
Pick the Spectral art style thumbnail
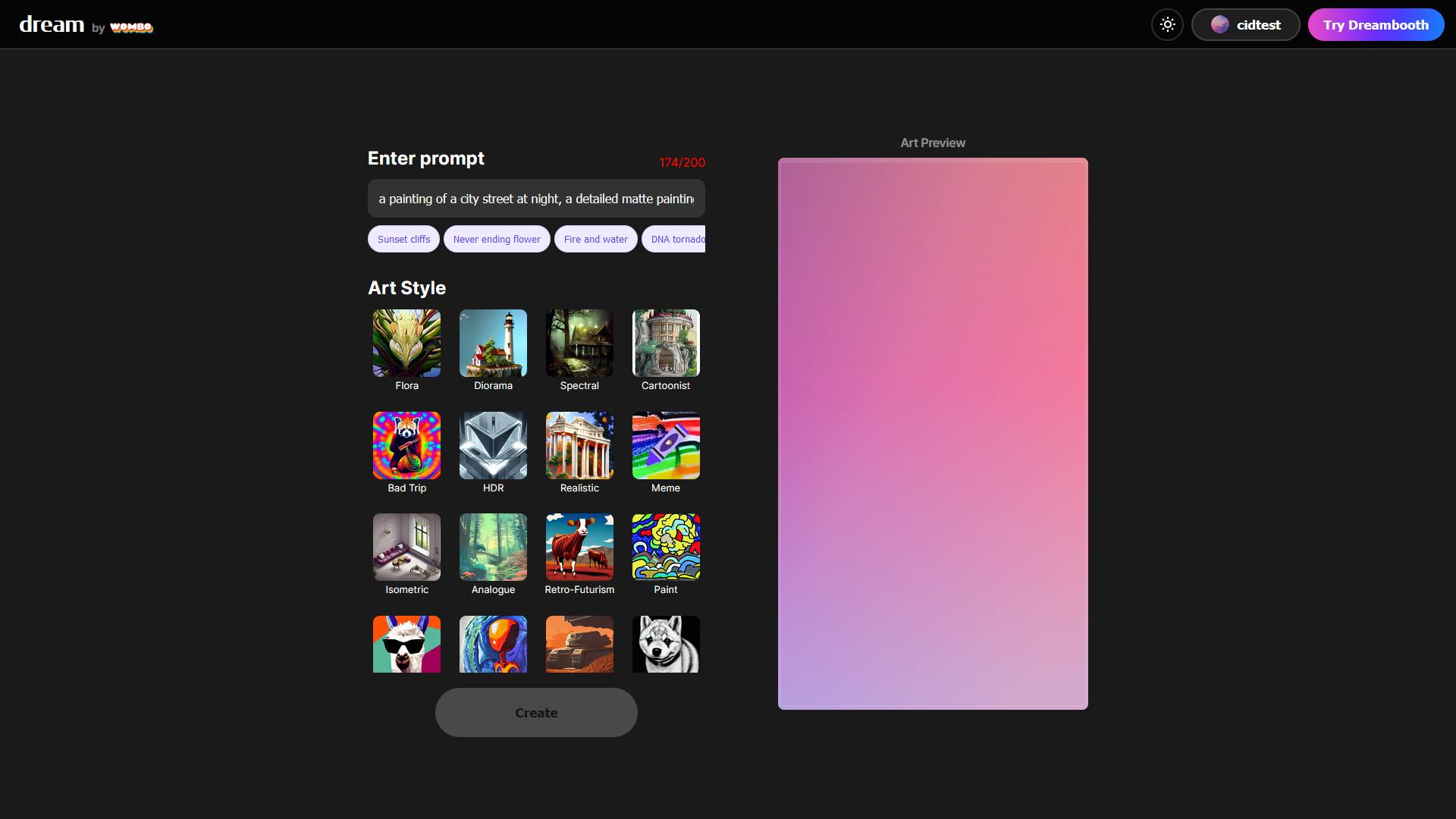[579, 344]
